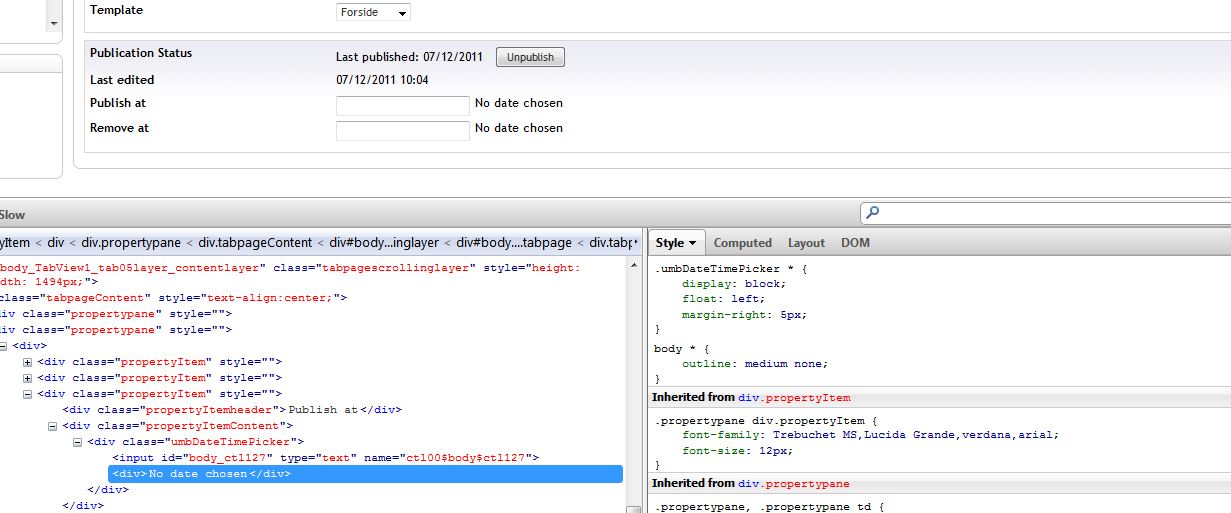Viewport: 1231px width, 513px height.
Task: Select div.tabpageContent in the breadcrumb path
Action: pyautogui.click(x=255, y=243)
